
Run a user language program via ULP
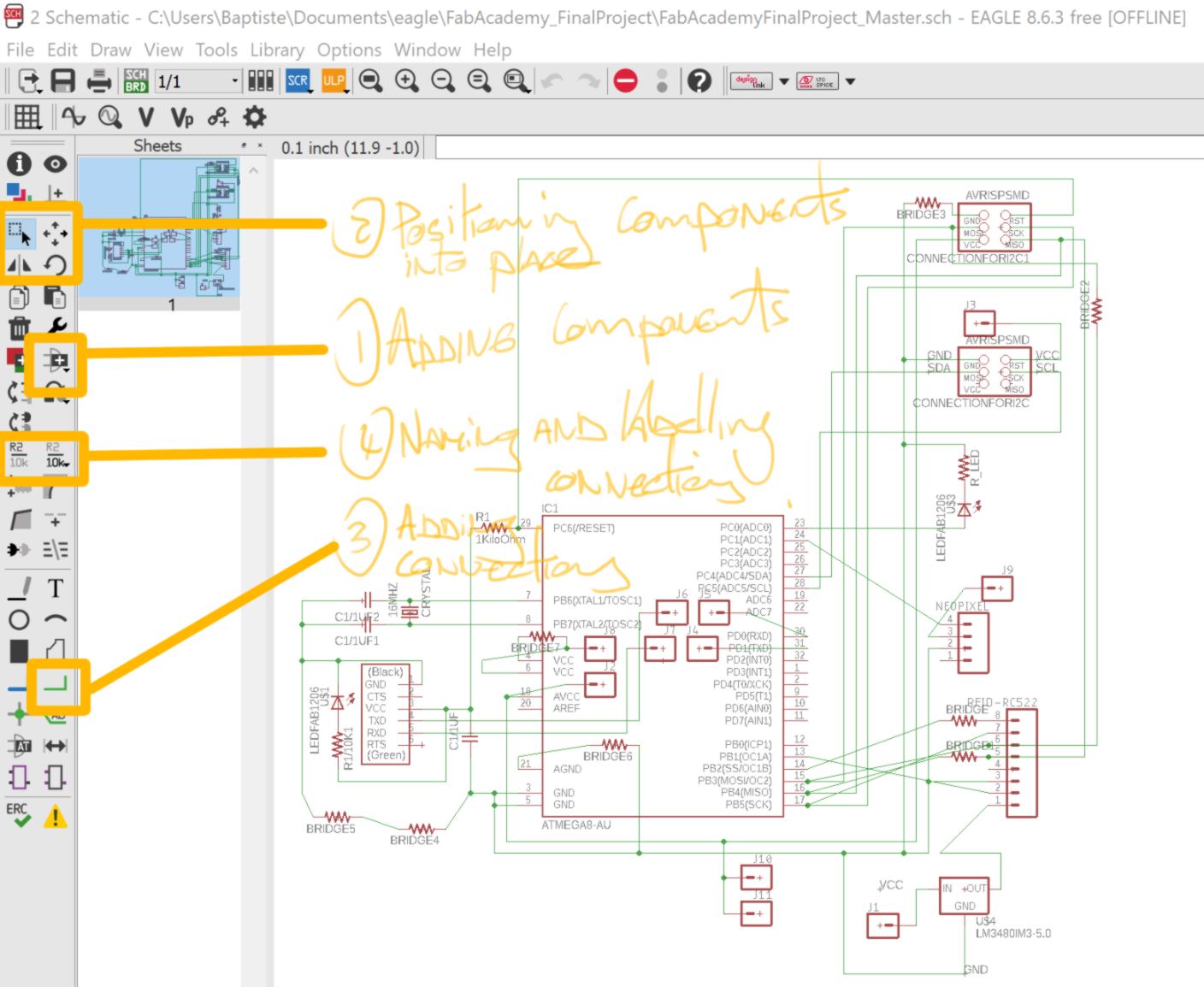click(x=333, y=81)
